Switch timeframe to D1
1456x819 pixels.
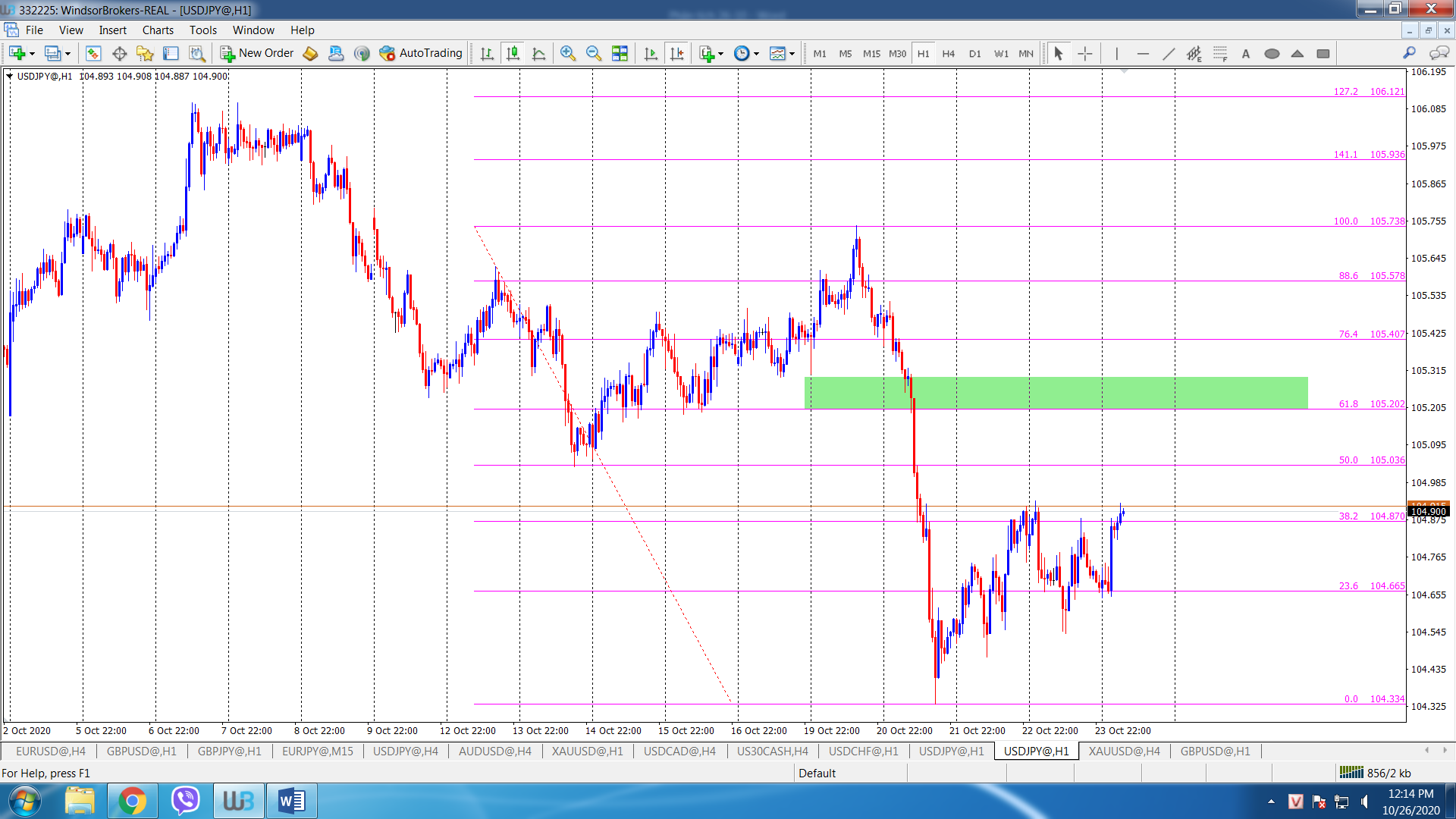tap(975, 54)
